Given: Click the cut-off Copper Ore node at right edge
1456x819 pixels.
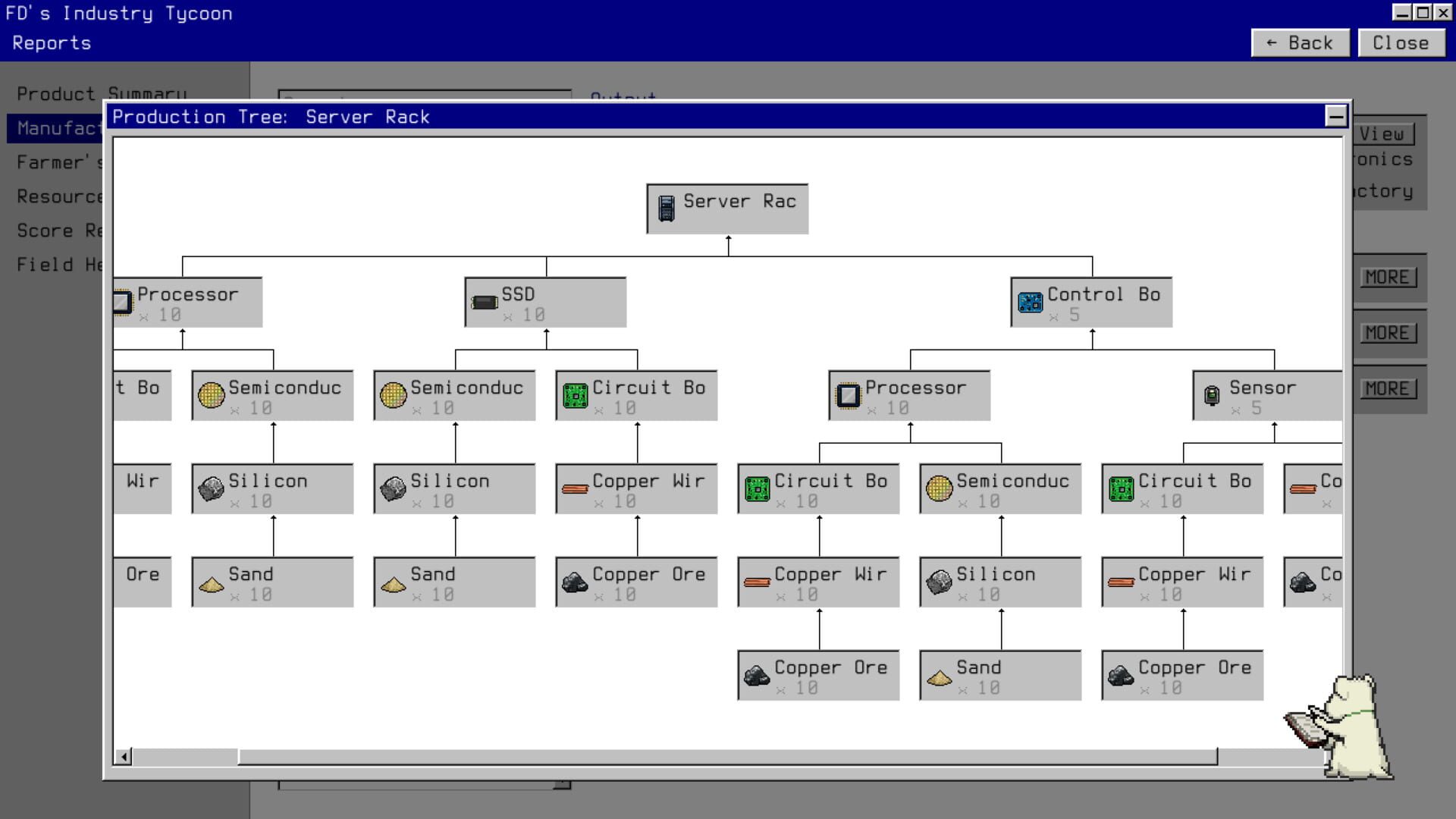Looking at the screenshot, I should coord(1313,582).
